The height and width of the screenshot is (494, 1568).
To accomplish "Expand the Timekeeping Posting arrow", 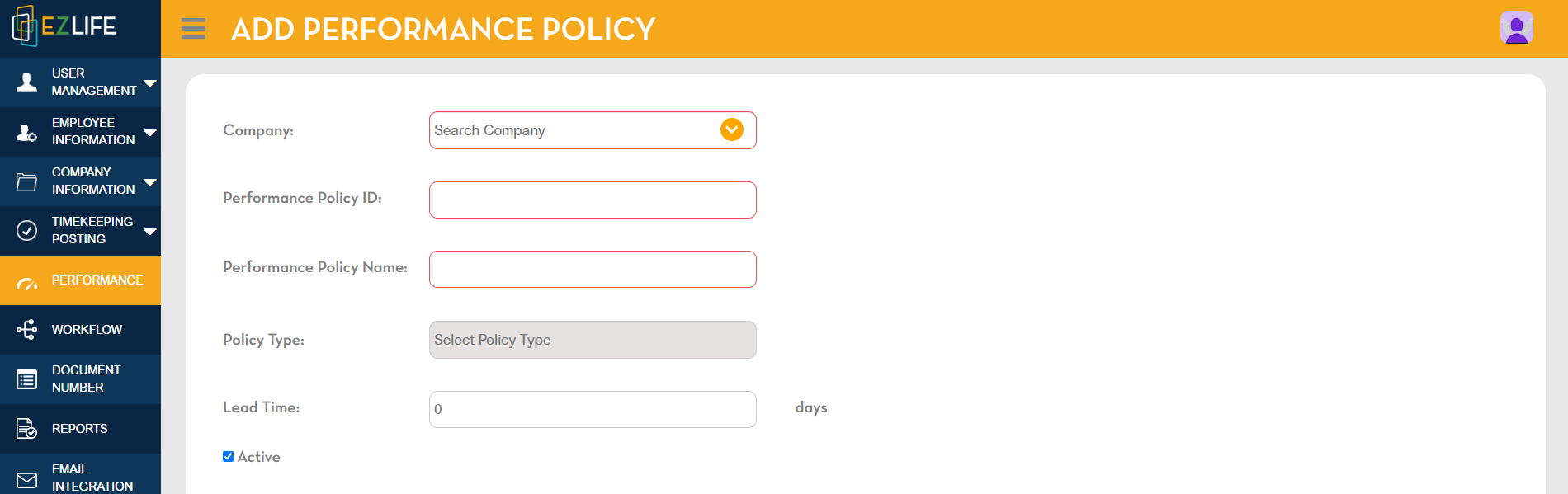I will 150,231.
